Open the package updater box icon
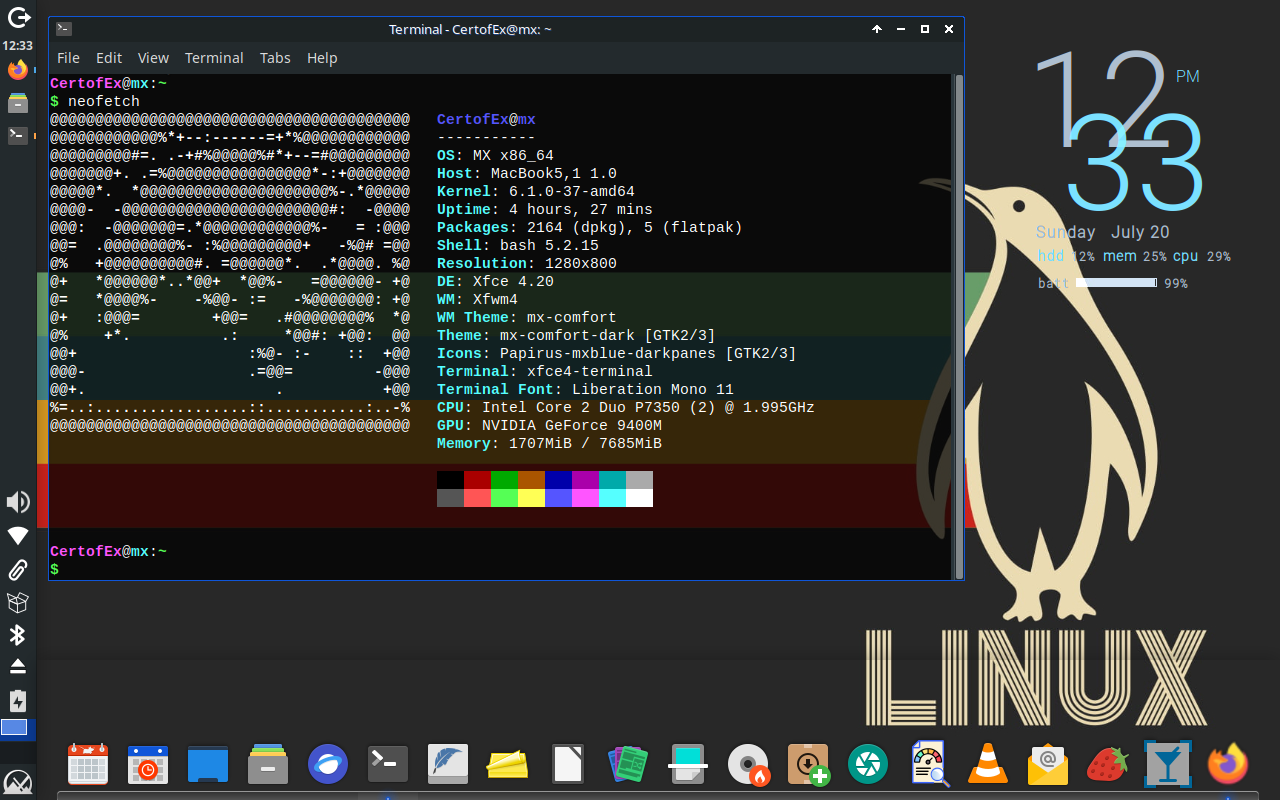The width and height of the screenshot is (1280, 800). click(x=18, y=602)
